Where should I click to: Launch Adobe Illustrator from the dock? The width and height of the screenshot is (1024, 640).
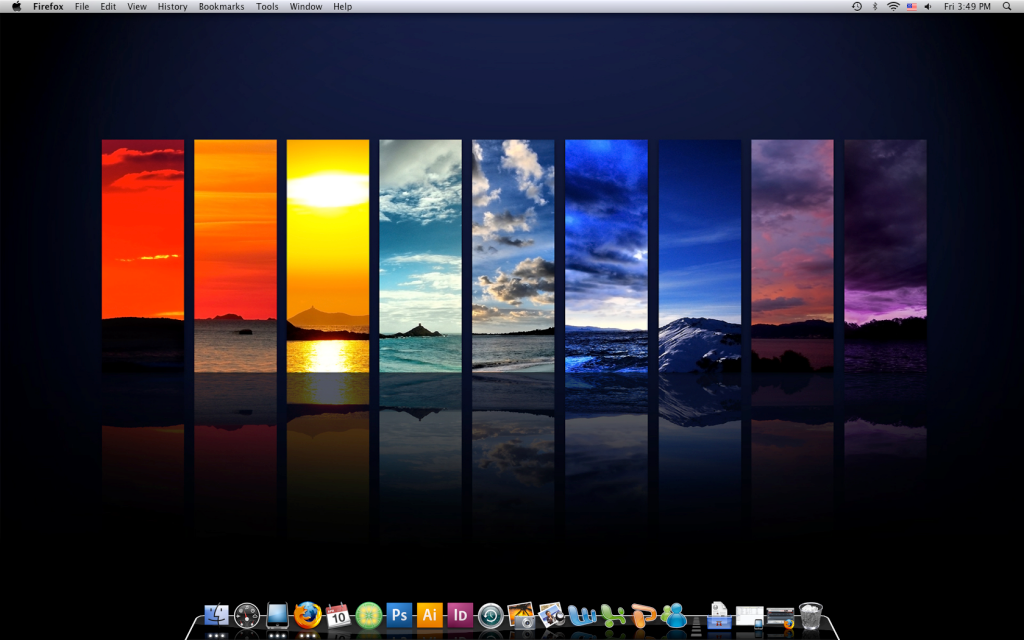pos(430,615)
